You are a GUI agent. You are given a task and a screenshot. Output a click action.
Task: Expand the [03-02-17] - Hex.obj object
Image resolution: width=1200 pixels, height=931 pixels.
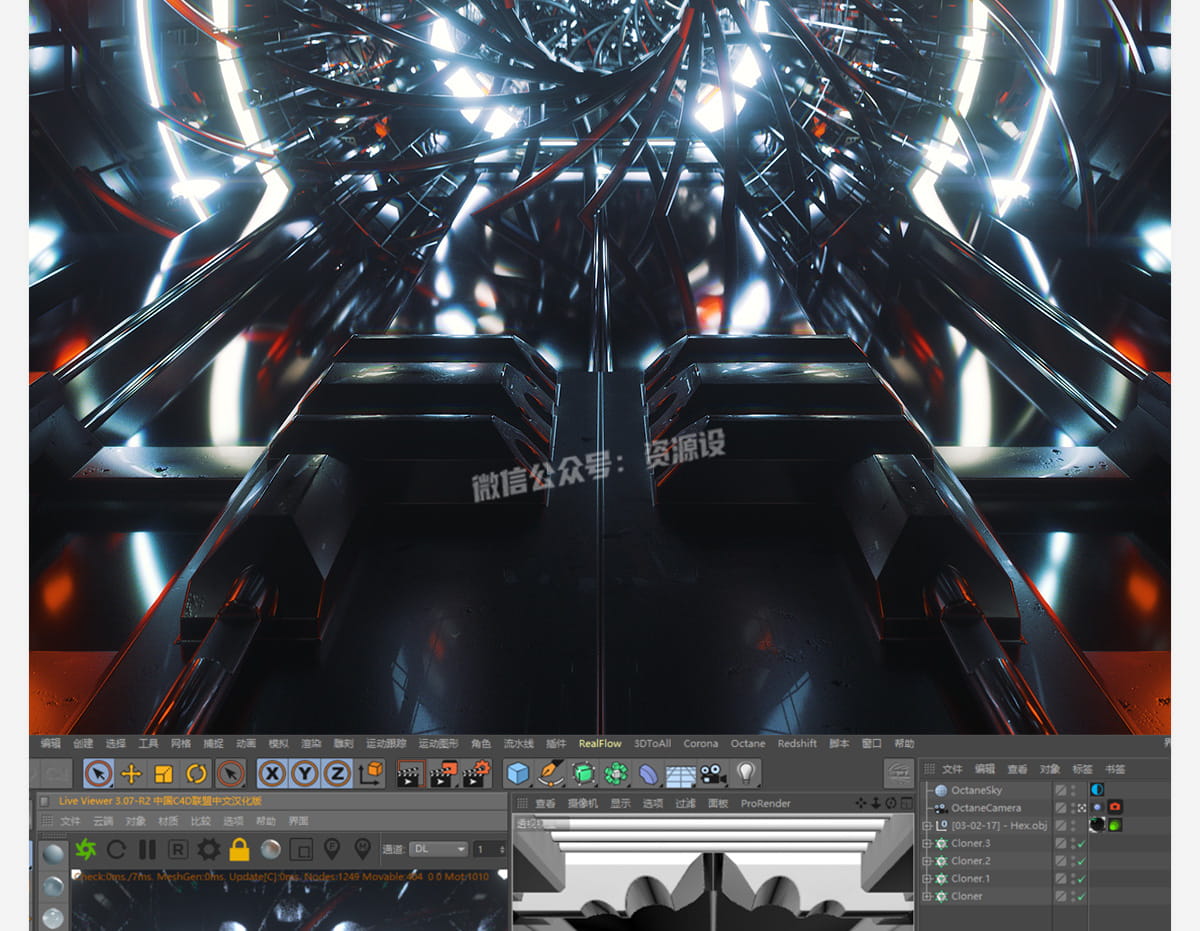[x=927, y=826]
